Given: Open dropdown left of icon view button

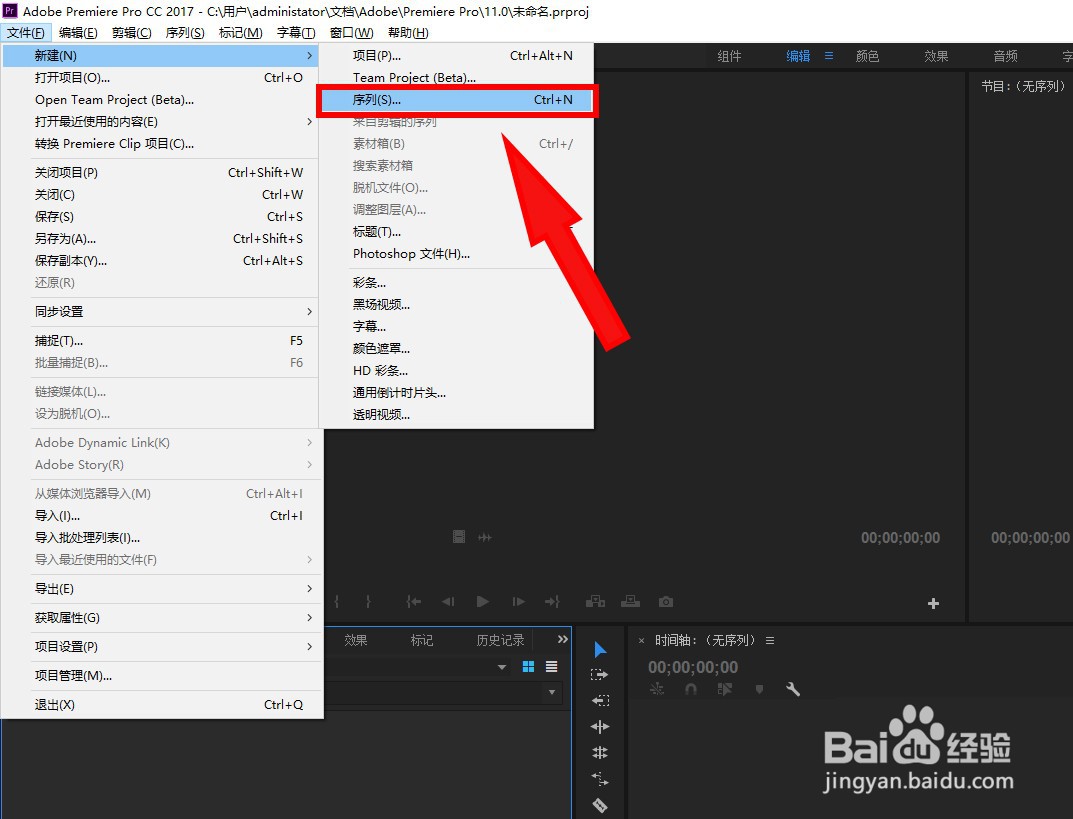Looking at the screenshot, I should click(x=502, y=667).
